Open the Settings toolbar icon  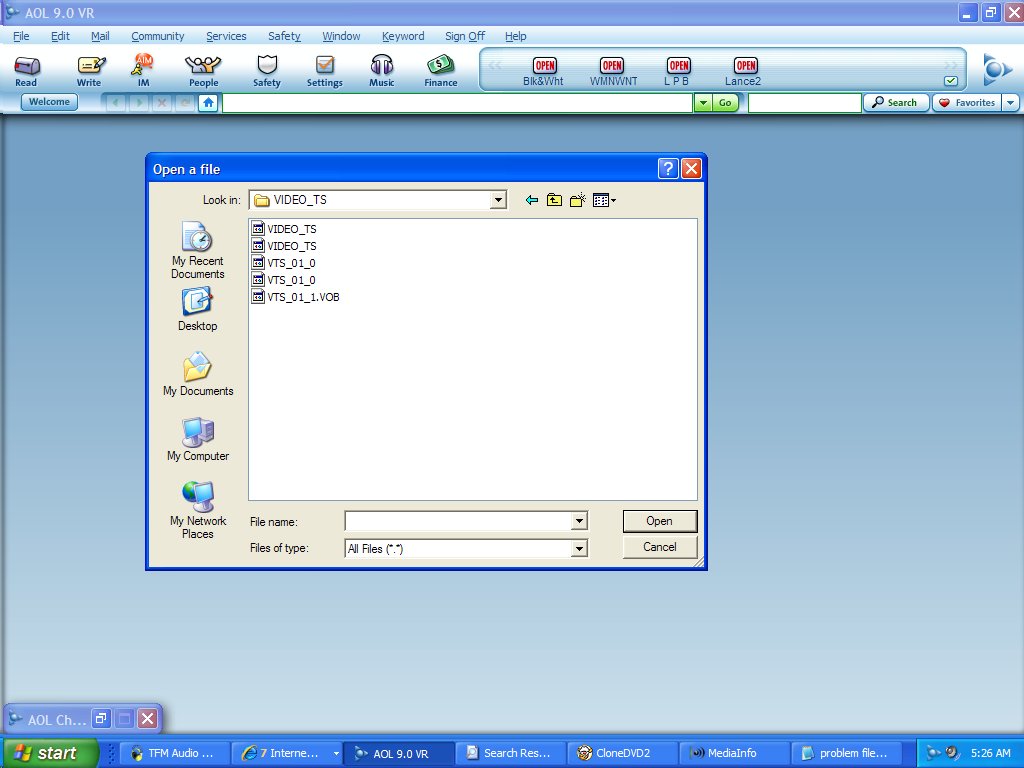(325, 71)
